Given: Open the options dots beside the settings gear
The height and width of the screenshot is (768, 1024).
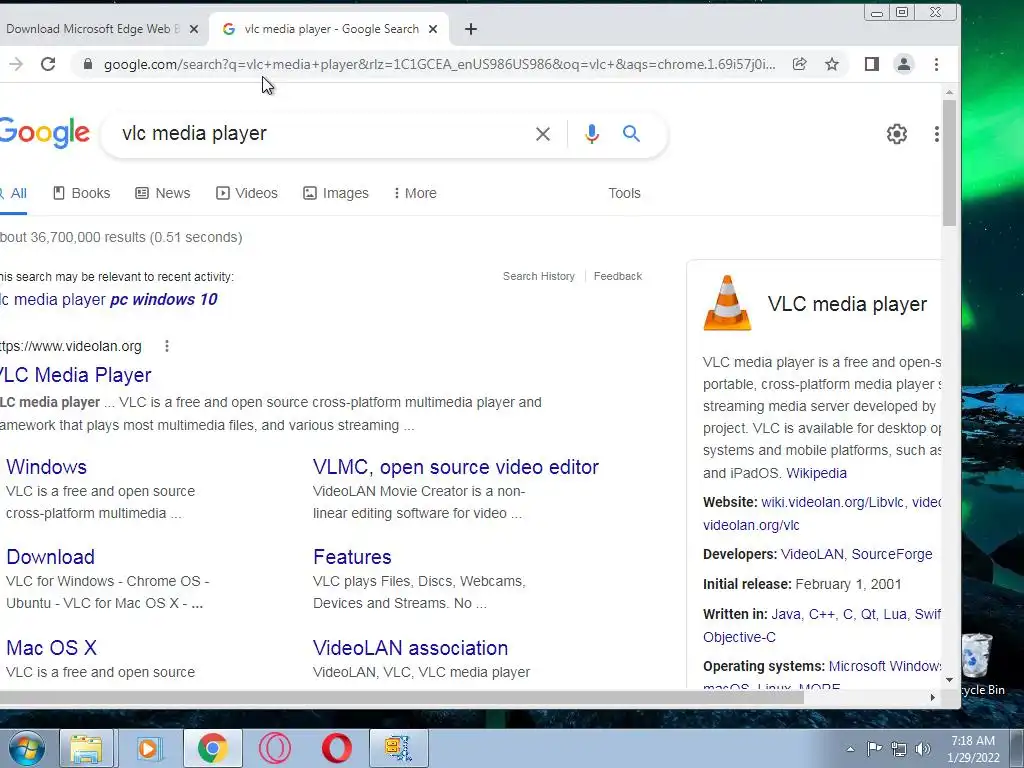Looking at the screenshot, I should click(x=936, y=134).
